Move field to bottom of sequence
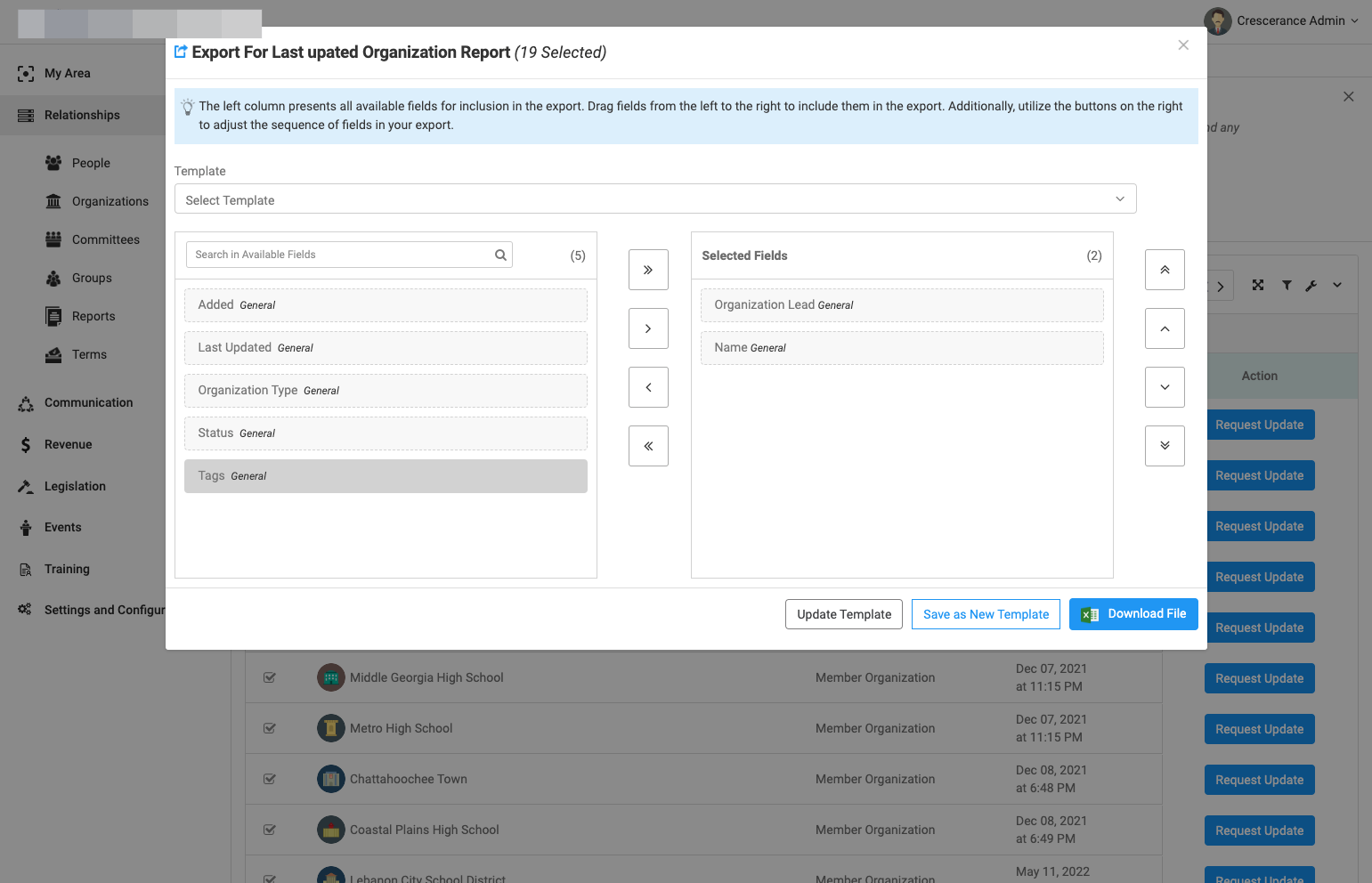The width and height of the screenshot is (1372, 883). coord(1165,446)
